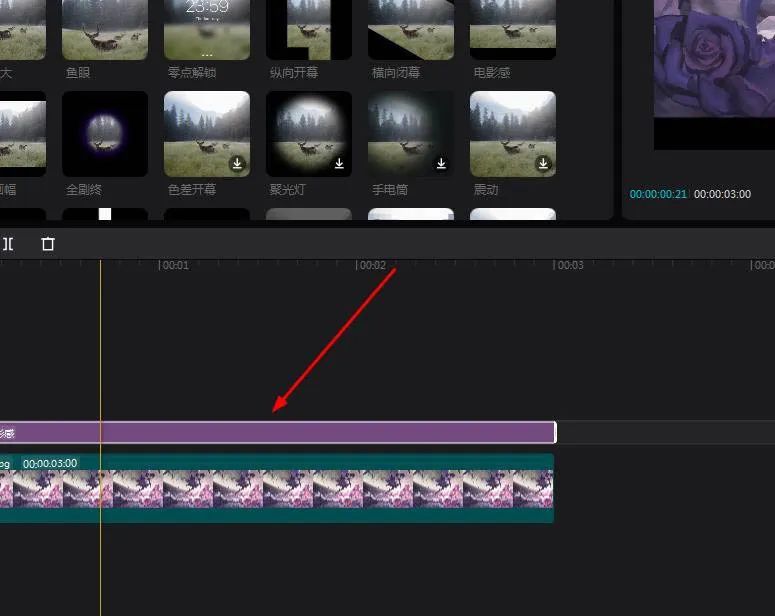Image resolution: width=775 pixels, height=616 pixels.
Task: Select the 全剧终 effect thumbnail
Action: coord(105,134)
